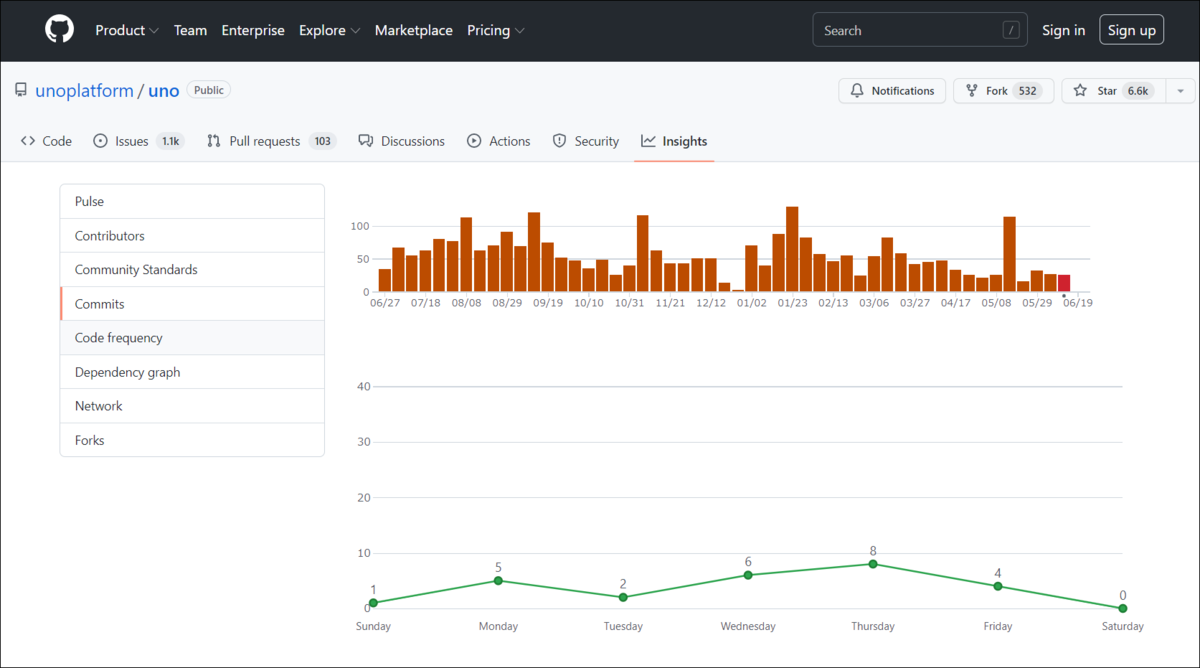Click the repository book icon beside unoplatform
The width and height of the screenshot is (1200, 668).
21,90
